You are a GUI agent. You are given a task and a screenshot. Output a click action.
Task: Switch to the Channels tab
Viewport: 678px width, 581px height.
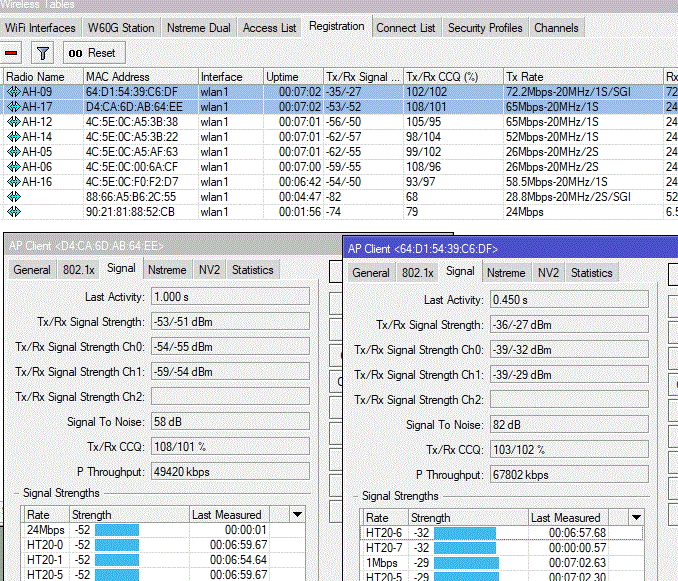[x=556, y=28]
